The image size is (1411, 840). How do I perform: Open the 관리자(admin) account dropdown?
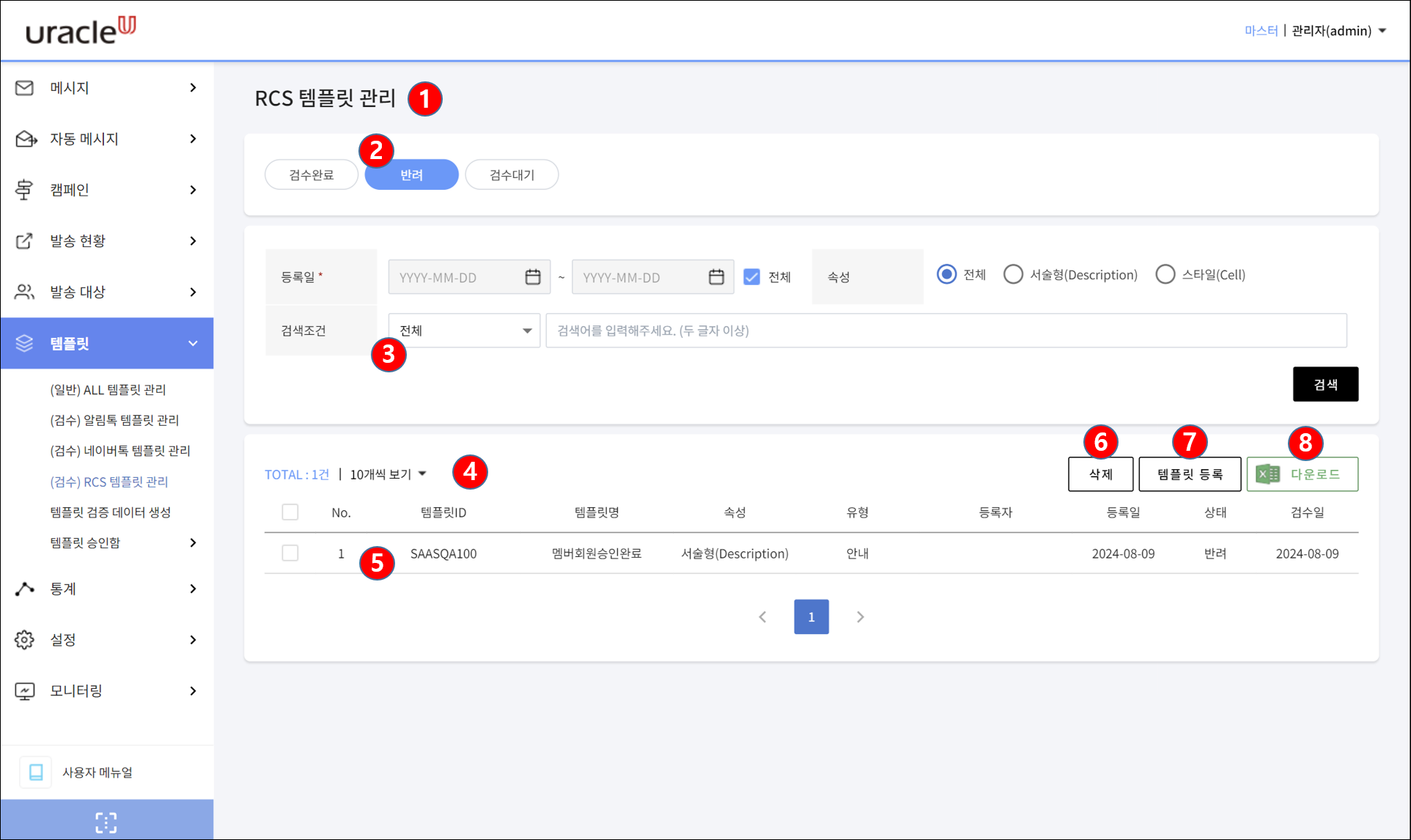[x=1338, y=31]
